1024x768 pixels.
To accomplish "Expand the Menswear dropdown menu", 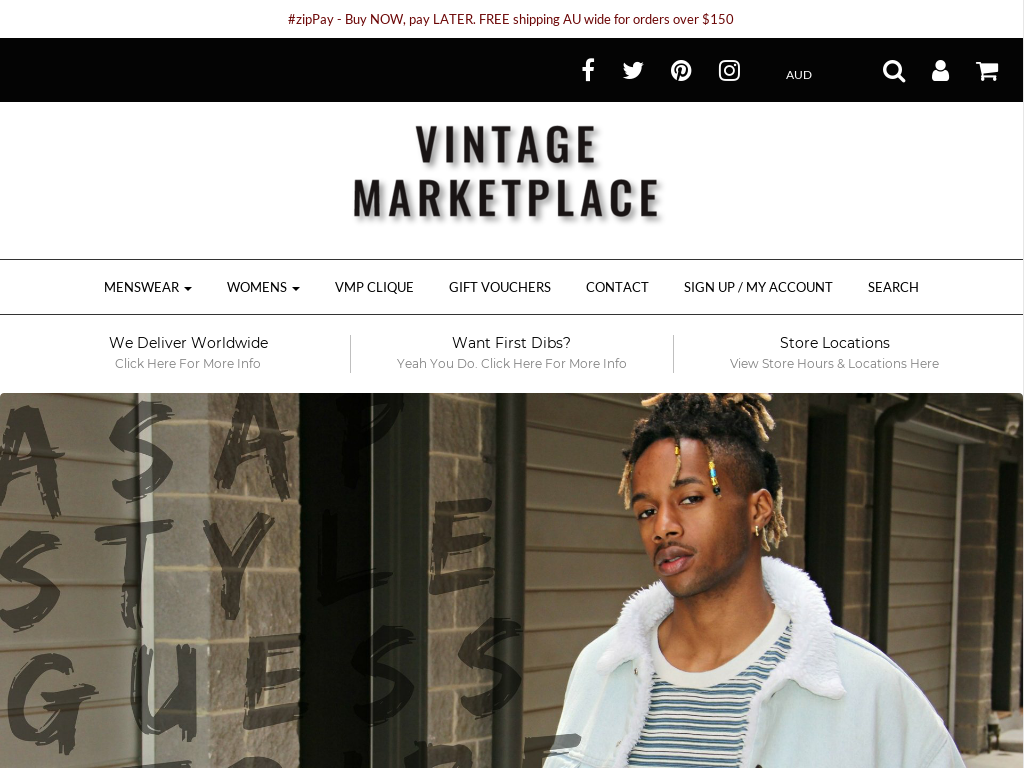I will 148,287.
